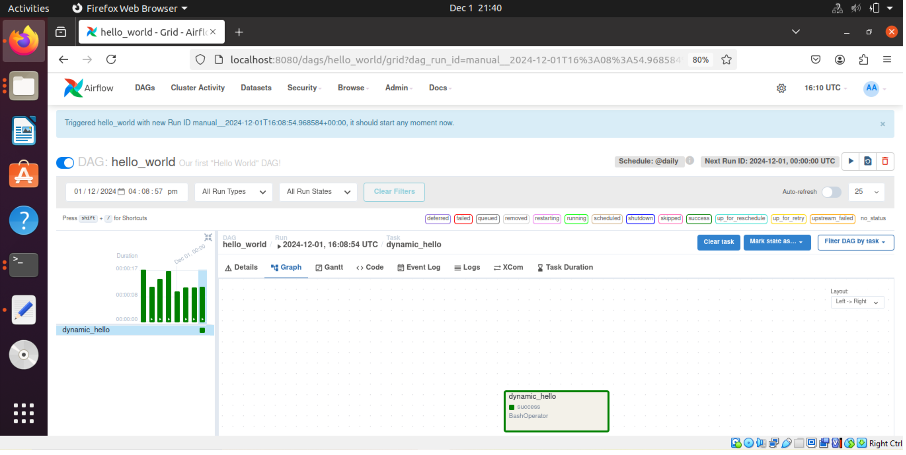This screenshot has width=906, height=455.
Task: Click the browser address bar URL
Action: coord(456,60)
